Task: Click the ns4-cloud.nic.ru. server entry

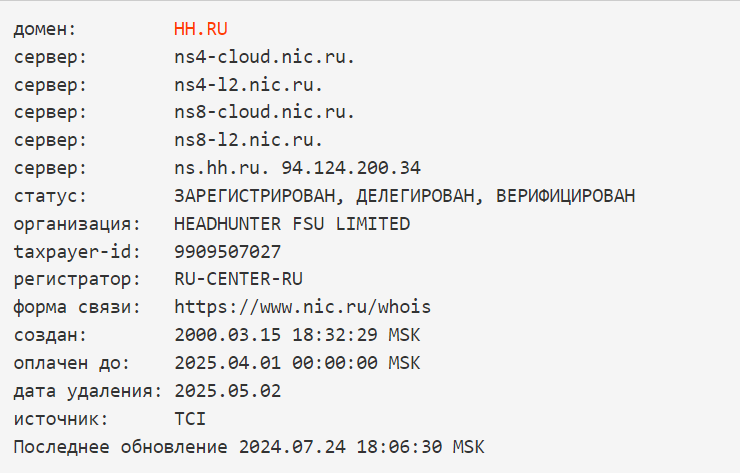Action: (264, 56)
